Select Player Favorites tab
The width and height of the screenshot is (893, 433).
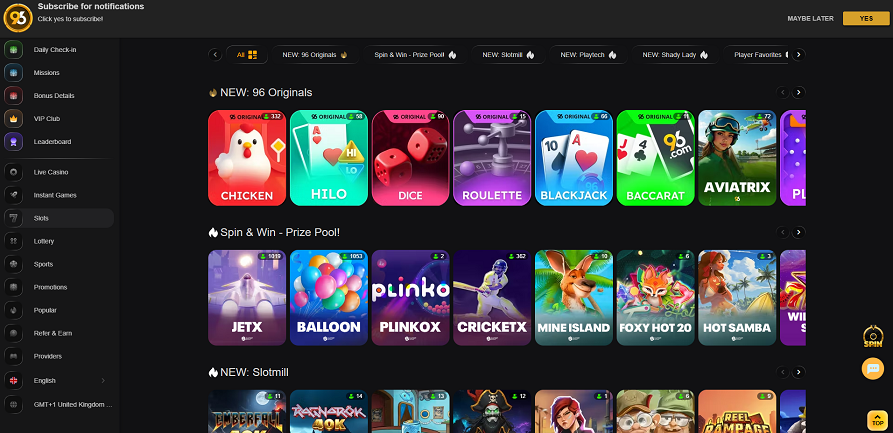point(756,55)
